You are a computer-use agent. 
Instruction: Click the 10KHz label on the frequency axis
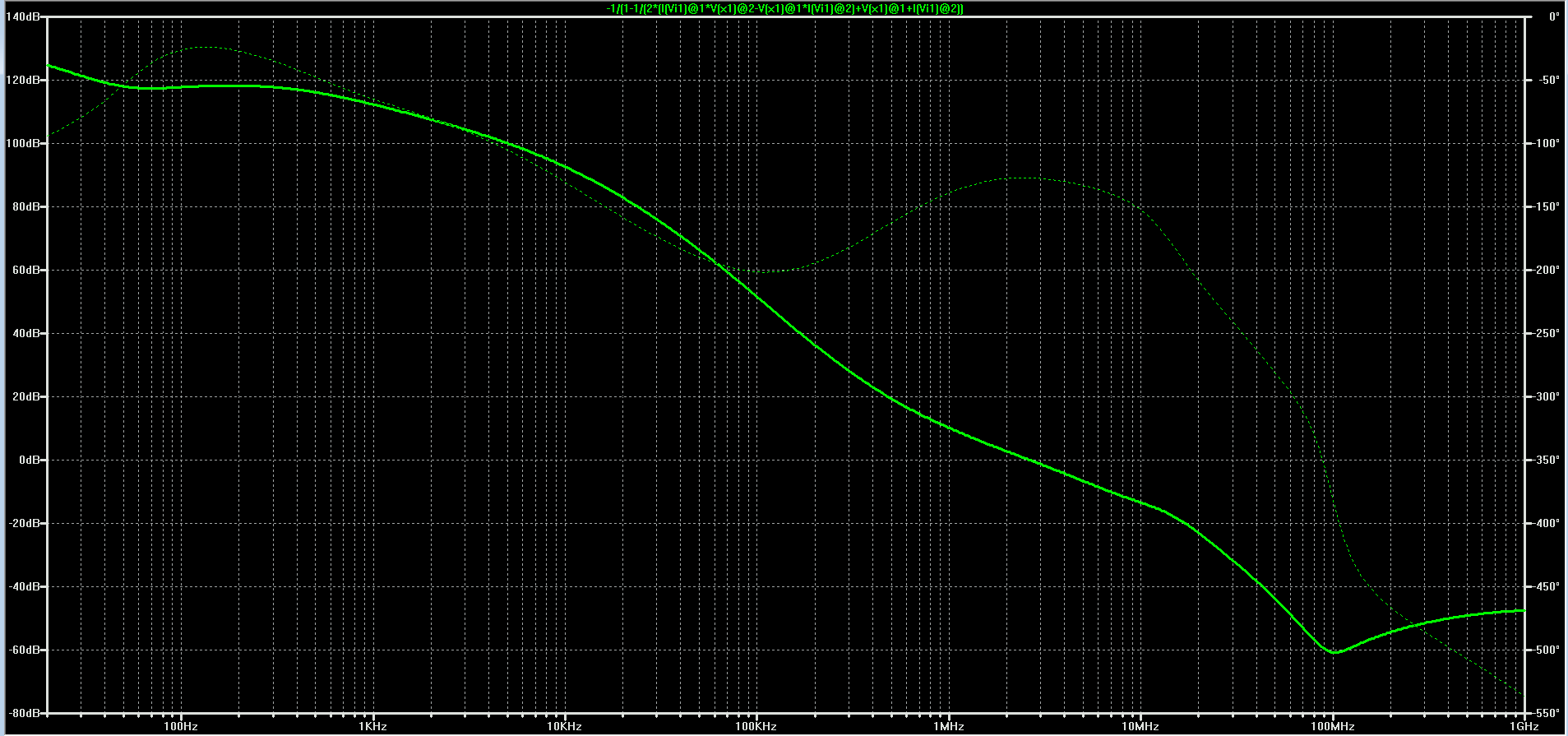pos(565,727)
